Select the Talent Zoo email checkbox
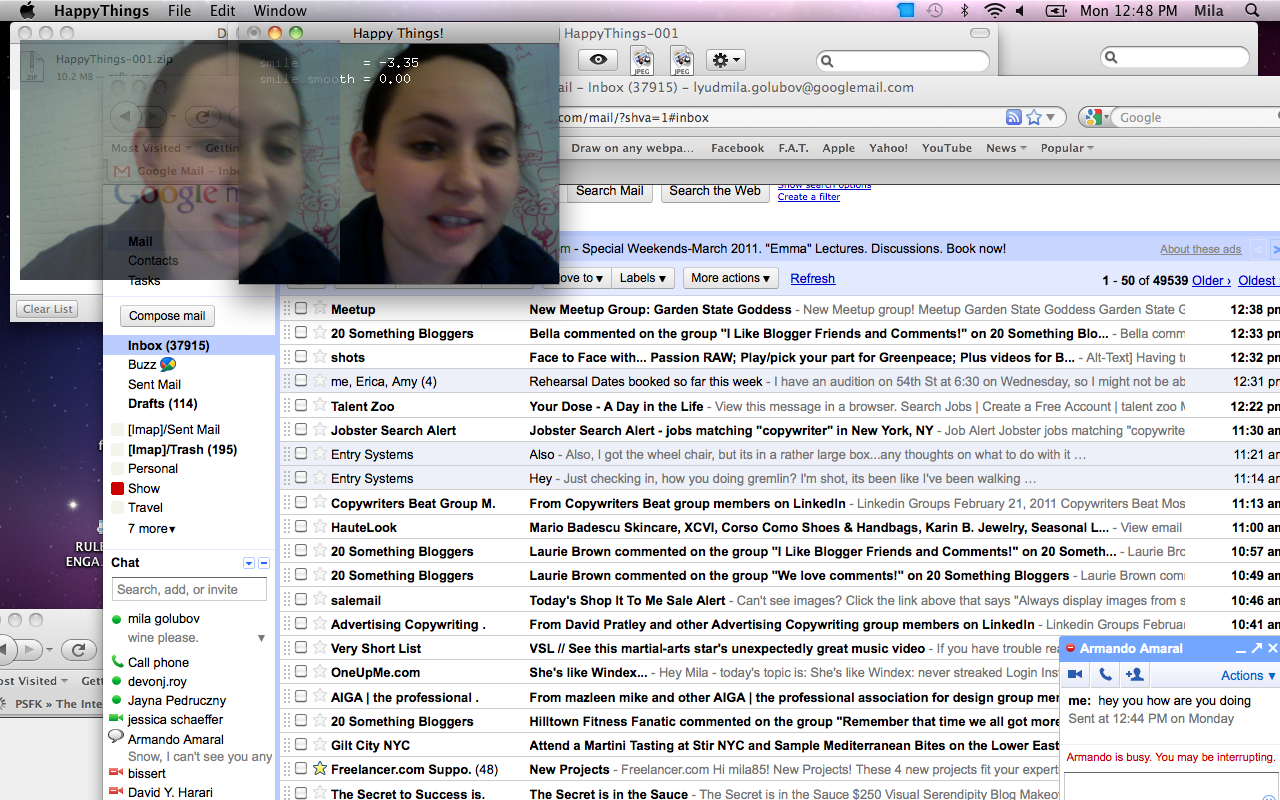Viewport: 1280px width, 800px height. coord(301,406)
